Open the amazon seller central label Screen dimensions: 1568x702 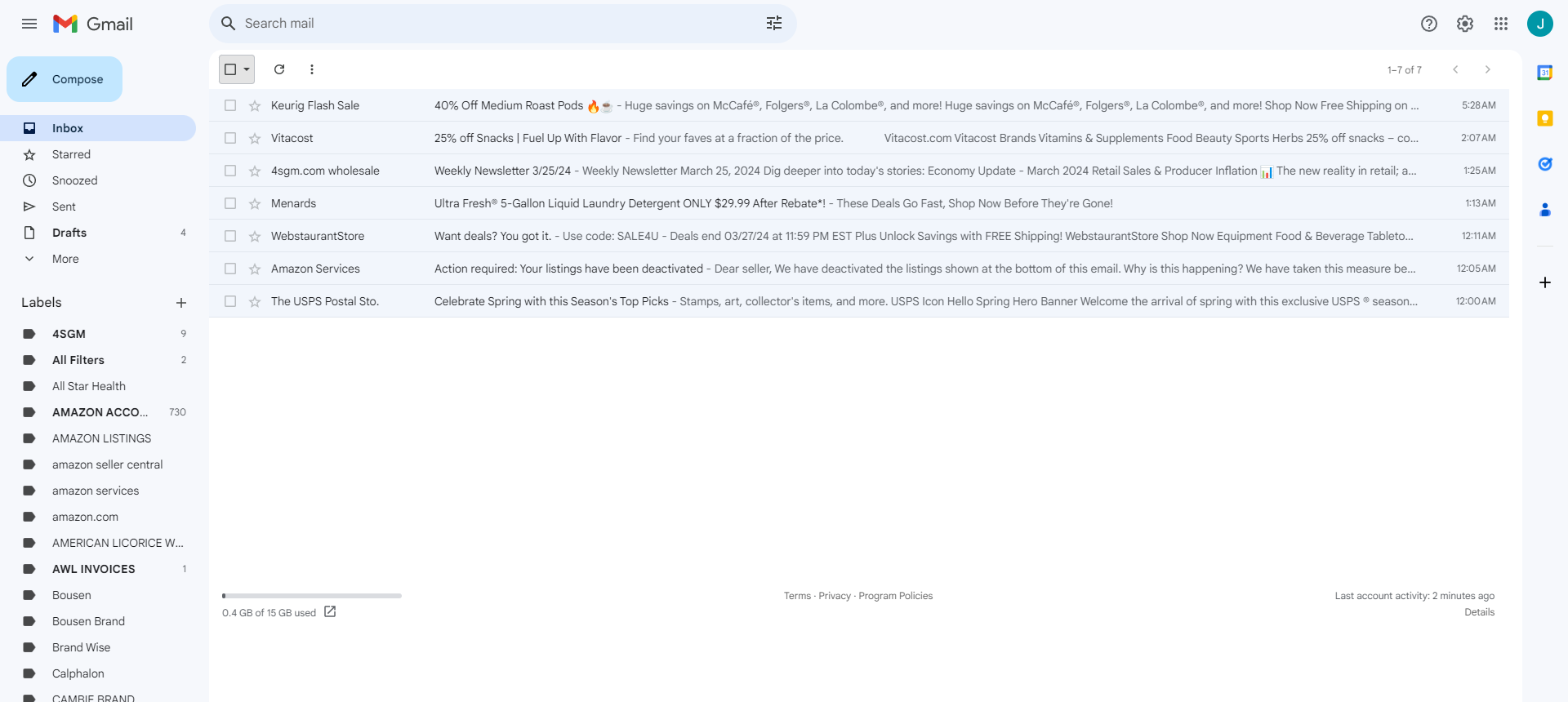click(x=98, y=464)
